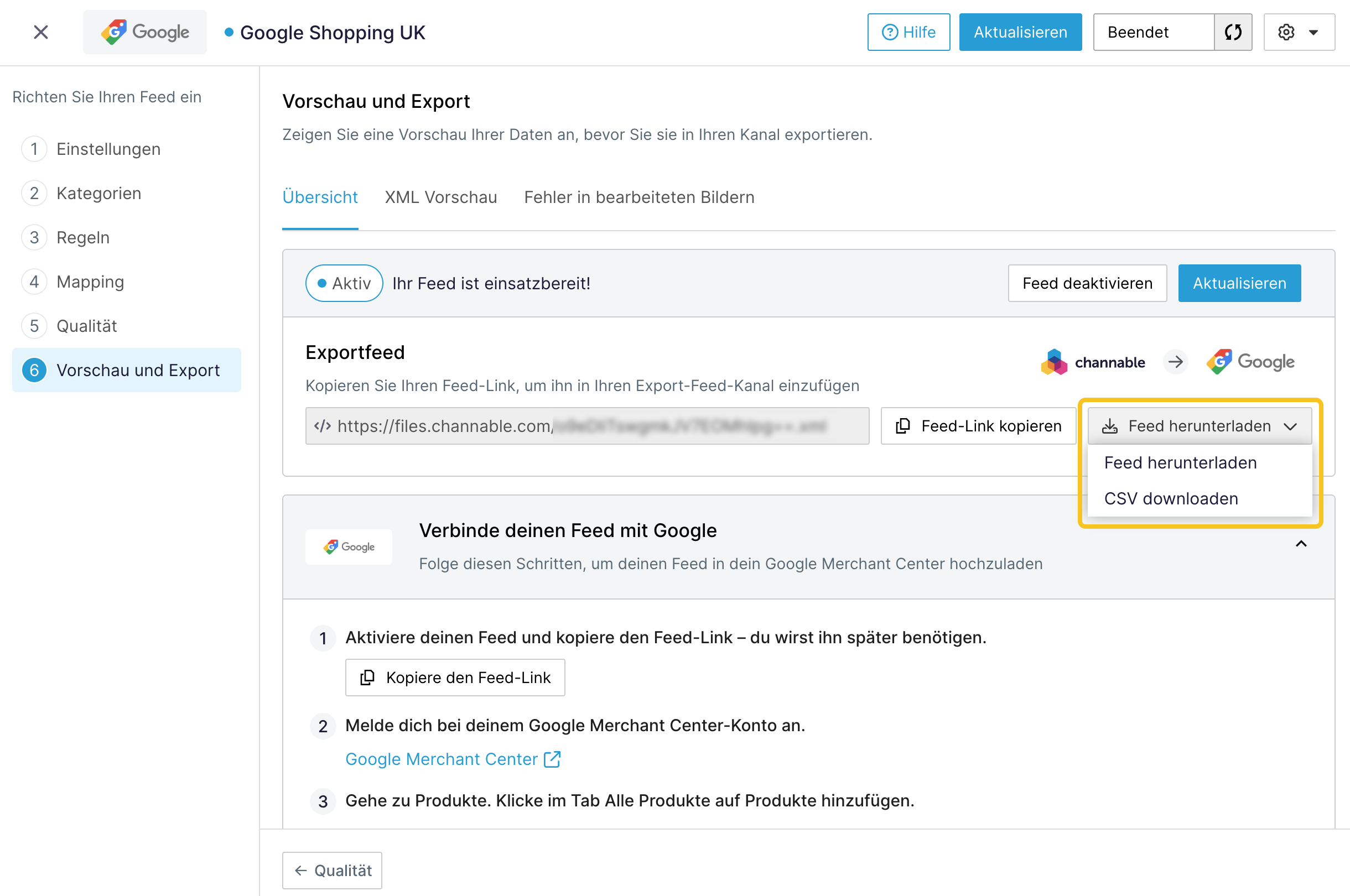Click the Google channel logo in header
The height and width of the screenshot is (896, 1350).
(144, 32)
